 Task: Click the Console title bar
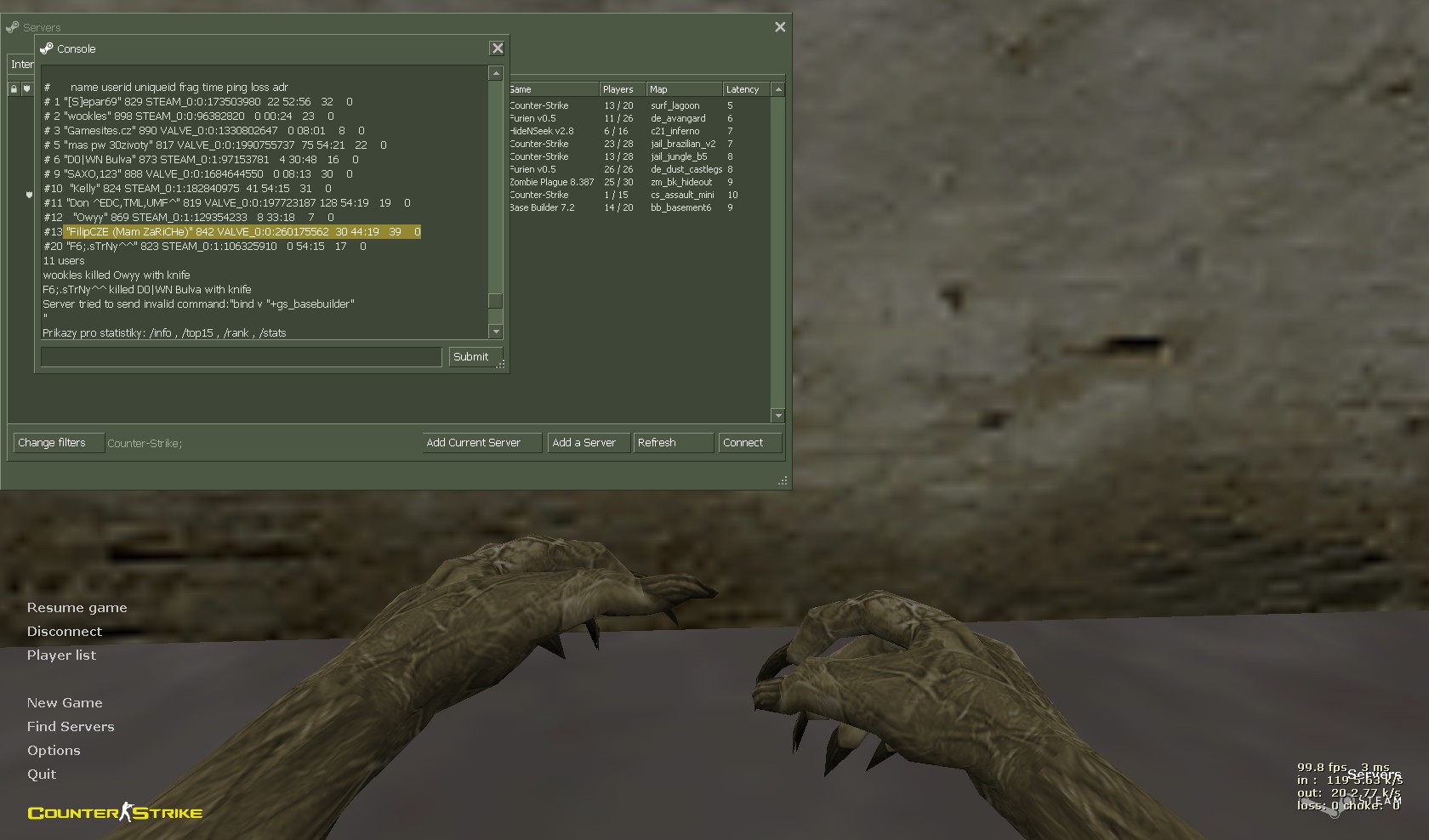[x=264, y=48]
